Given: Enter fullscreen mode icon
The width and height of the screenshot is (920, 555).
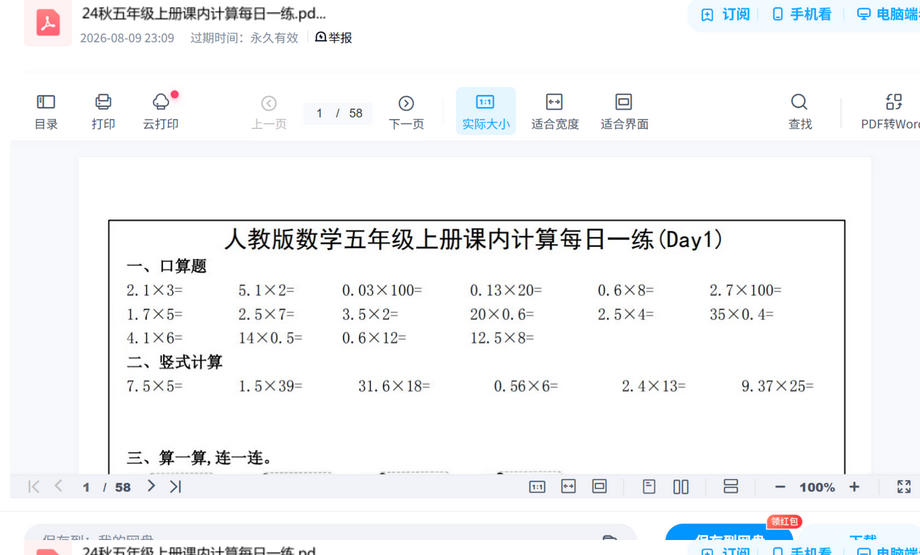Looking at the screenshot, I should (x=904, y=486).
